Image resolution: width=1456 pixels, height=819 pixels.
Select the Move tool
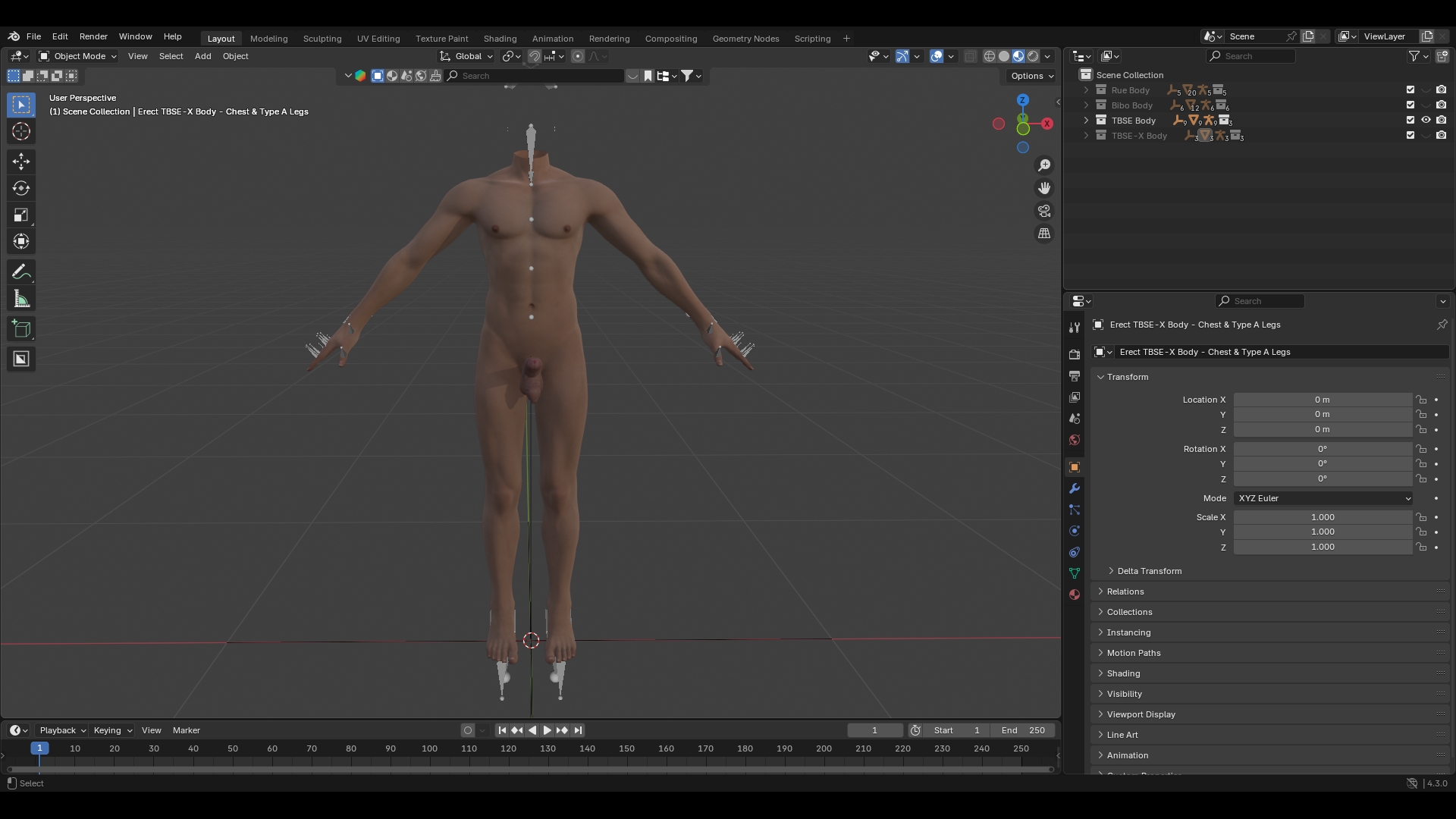click(x=21, y=161)
